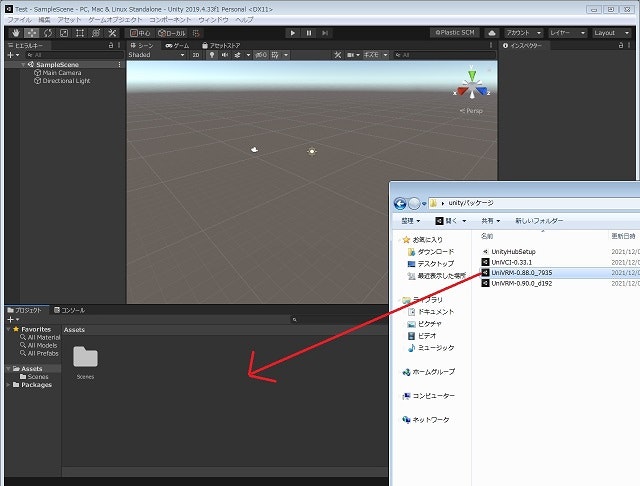Open Hierarchy create plus dropdown
Screen dimensions: 640x486
[x=13, y=55]
